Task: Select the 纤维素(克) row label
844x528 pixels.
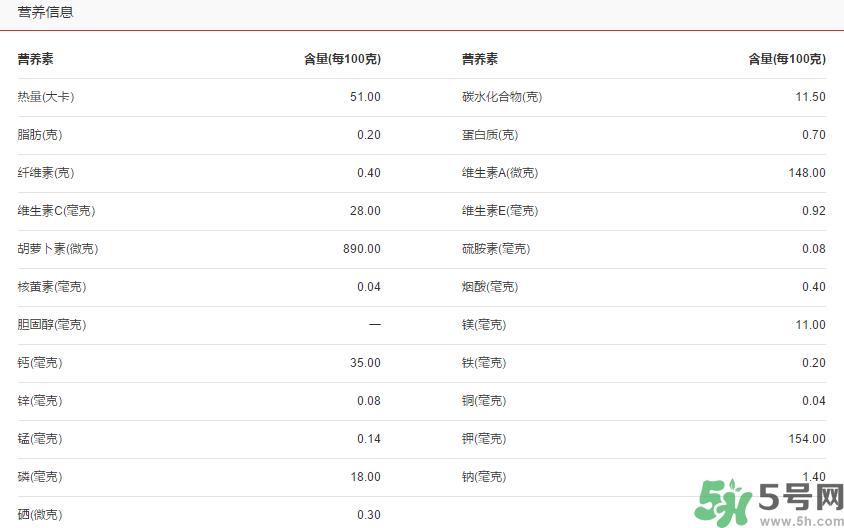Action: (46, 173)
